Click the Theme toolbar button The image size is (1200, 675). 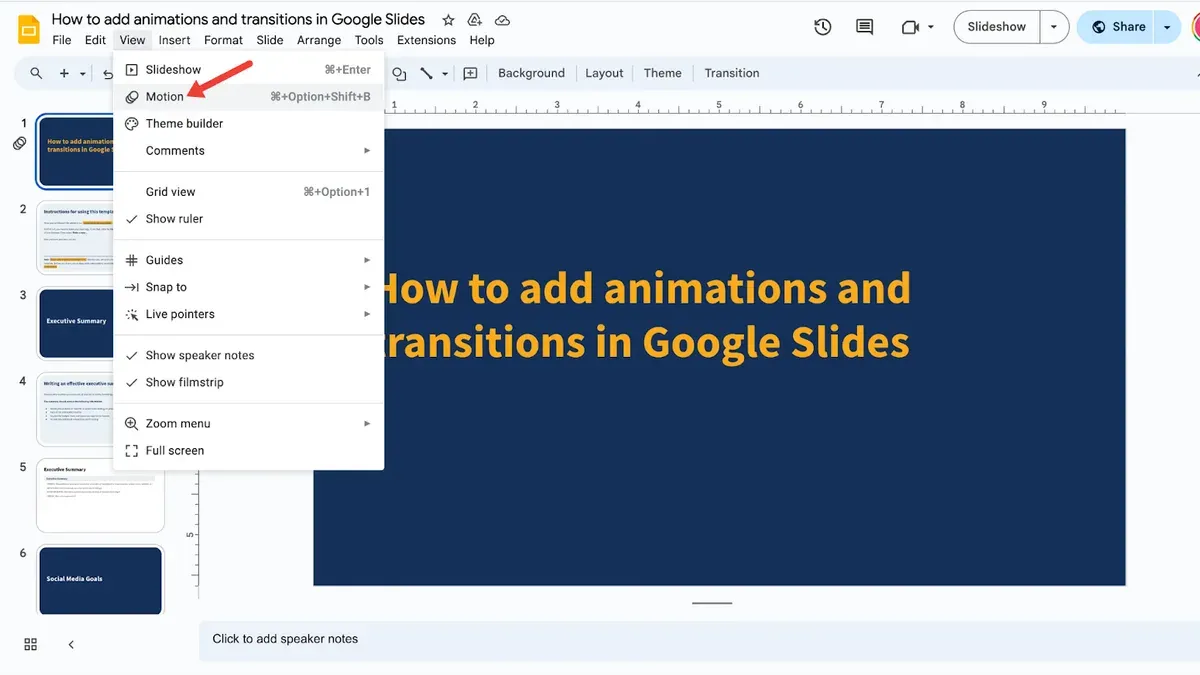coord(662,73)
